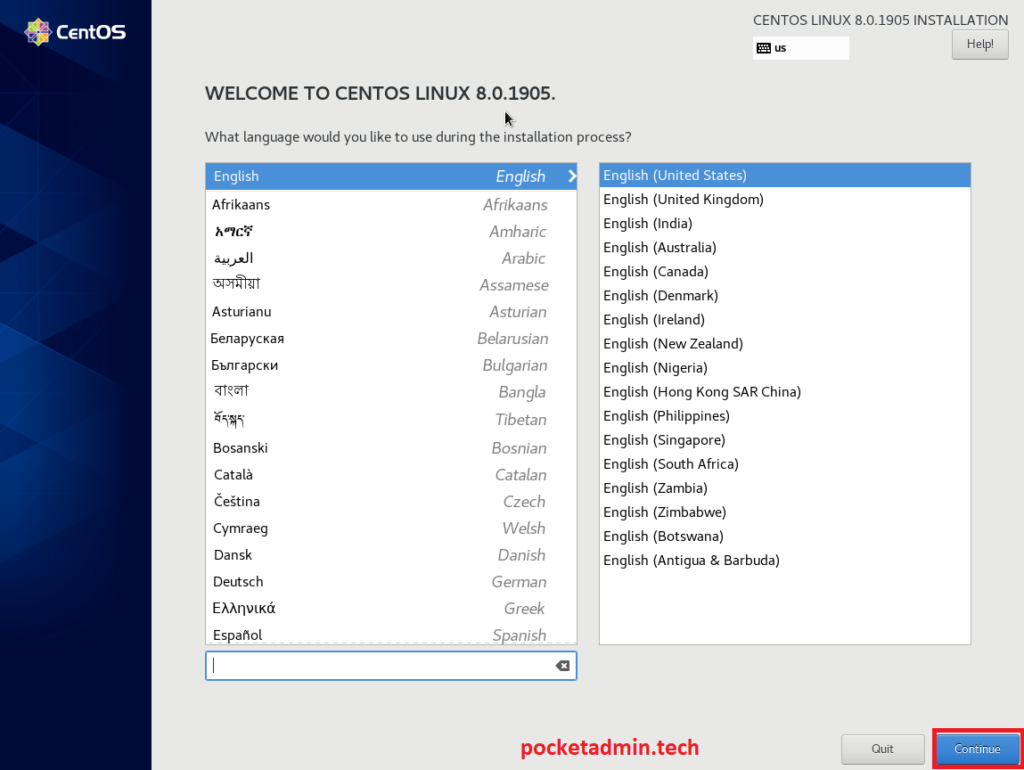Focus the language search input field
Screen dimensions: 1024x770
coord(391,666)
